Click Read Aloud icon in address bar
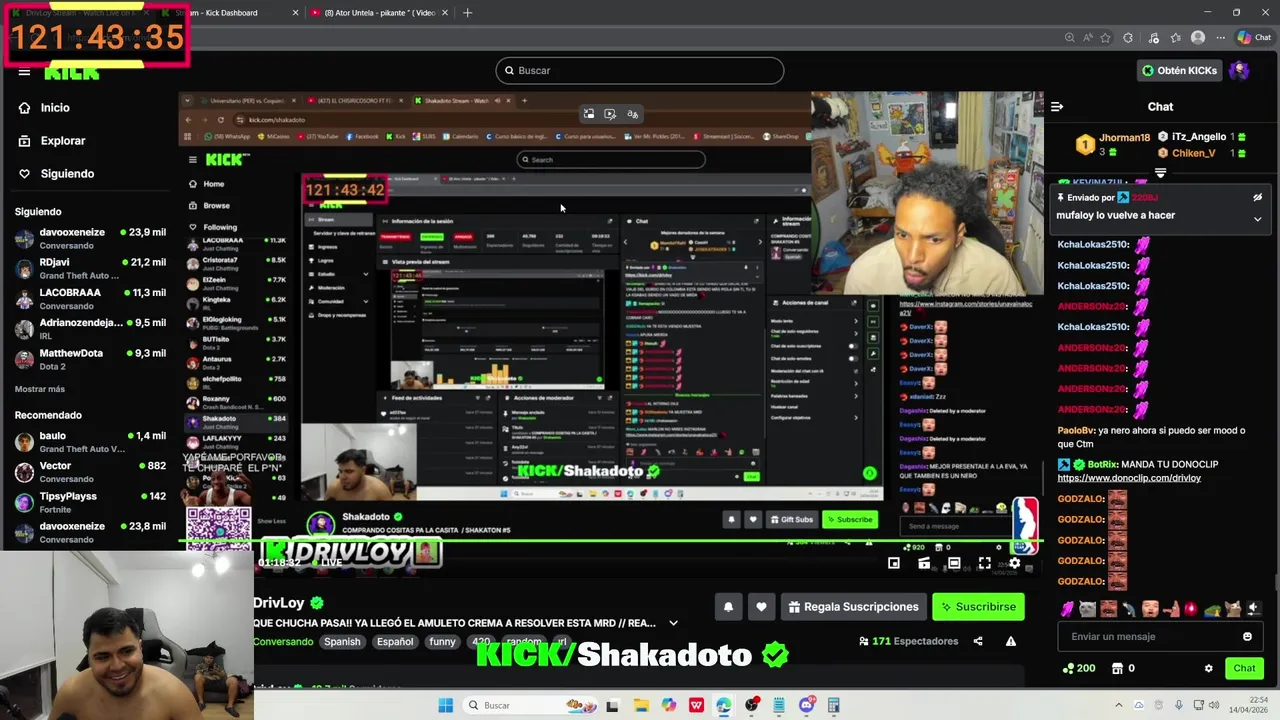Screen dimensions: 1280x720 click(1087, 38)
